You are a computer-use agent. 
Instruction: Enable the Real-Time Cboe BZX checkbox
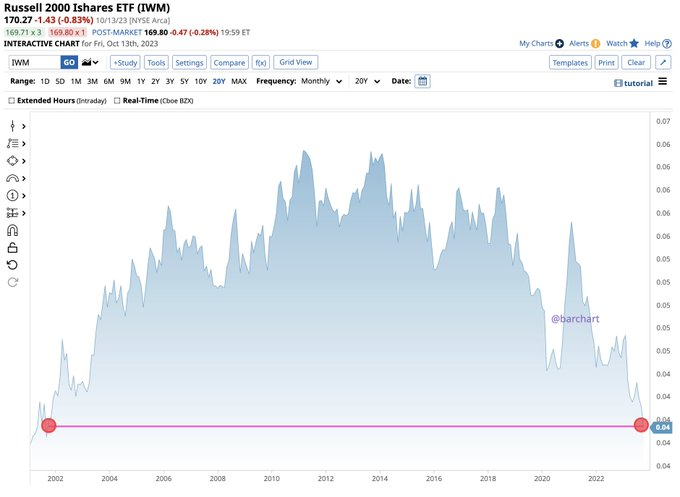[x=117, y=101]
